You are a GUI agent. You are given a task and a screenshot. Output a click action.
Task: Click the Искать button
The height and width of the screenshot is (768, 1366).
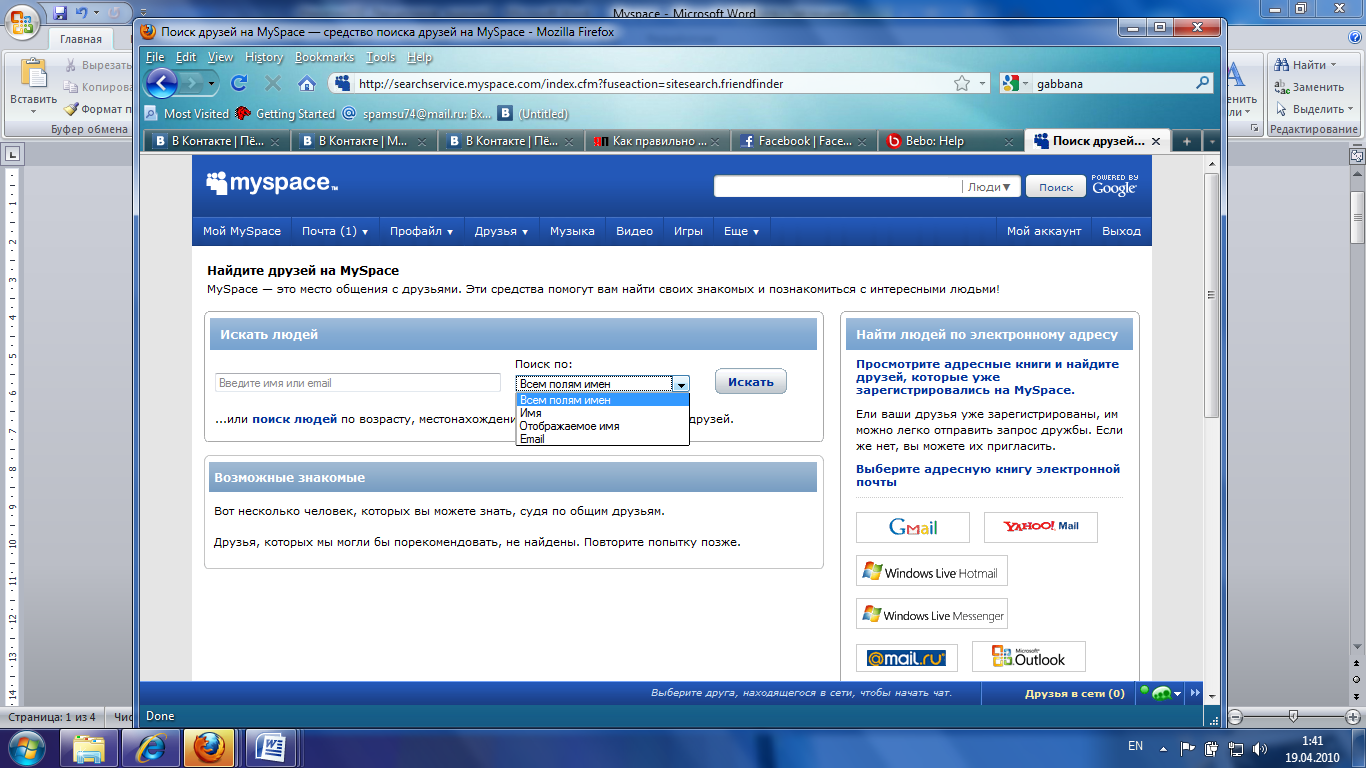click(751, 381)
